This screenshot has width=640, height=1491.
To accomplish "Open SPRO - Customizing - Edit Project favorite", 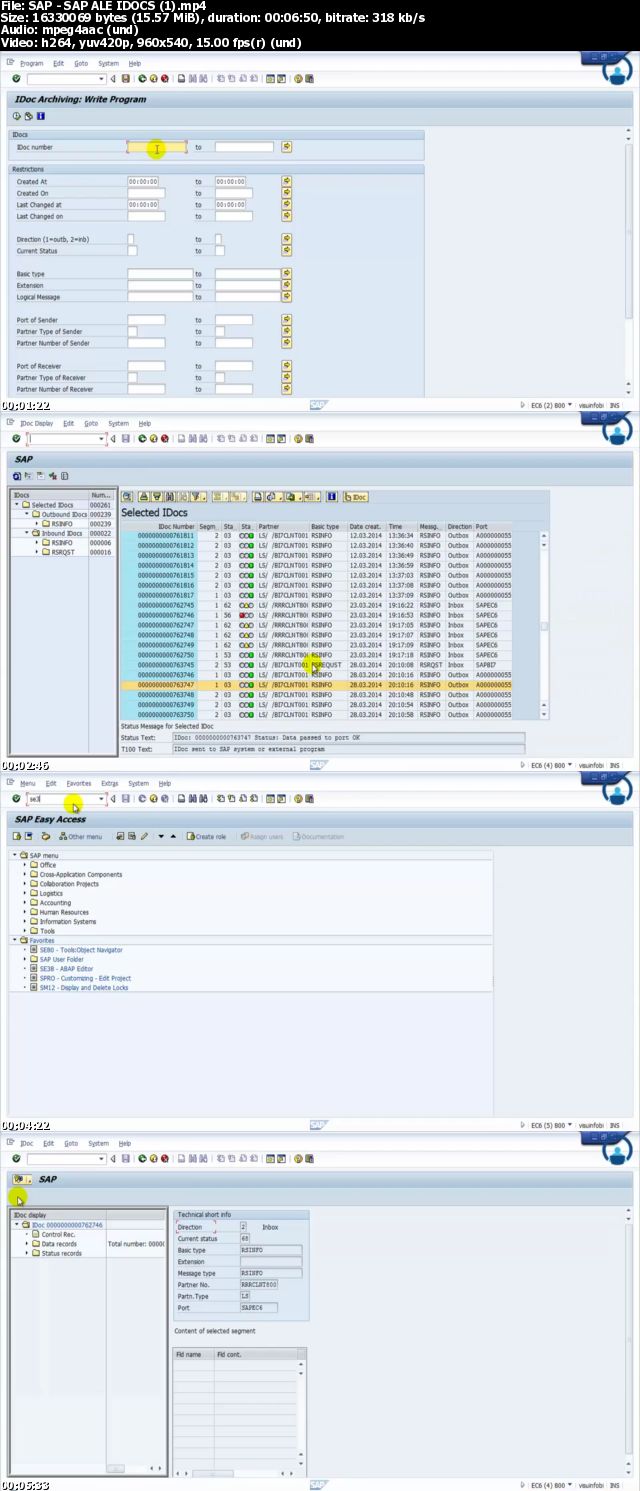I will tap(85, 978).
